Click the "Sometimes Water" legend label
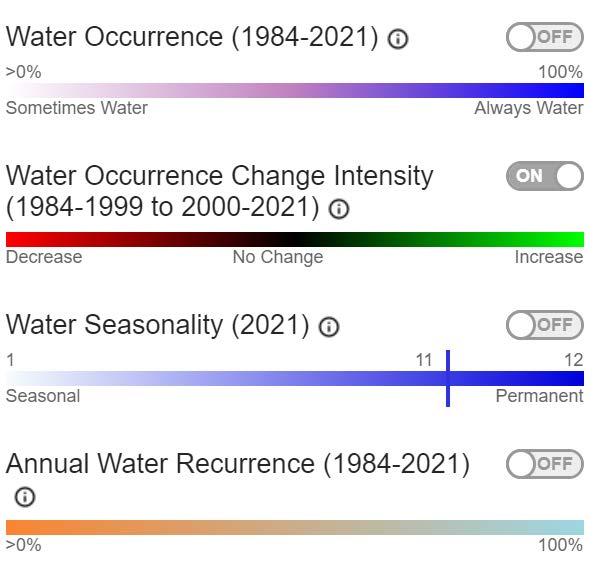Image resolution: width=601 pixels, height=579 pixels. (x=77, y=108)
